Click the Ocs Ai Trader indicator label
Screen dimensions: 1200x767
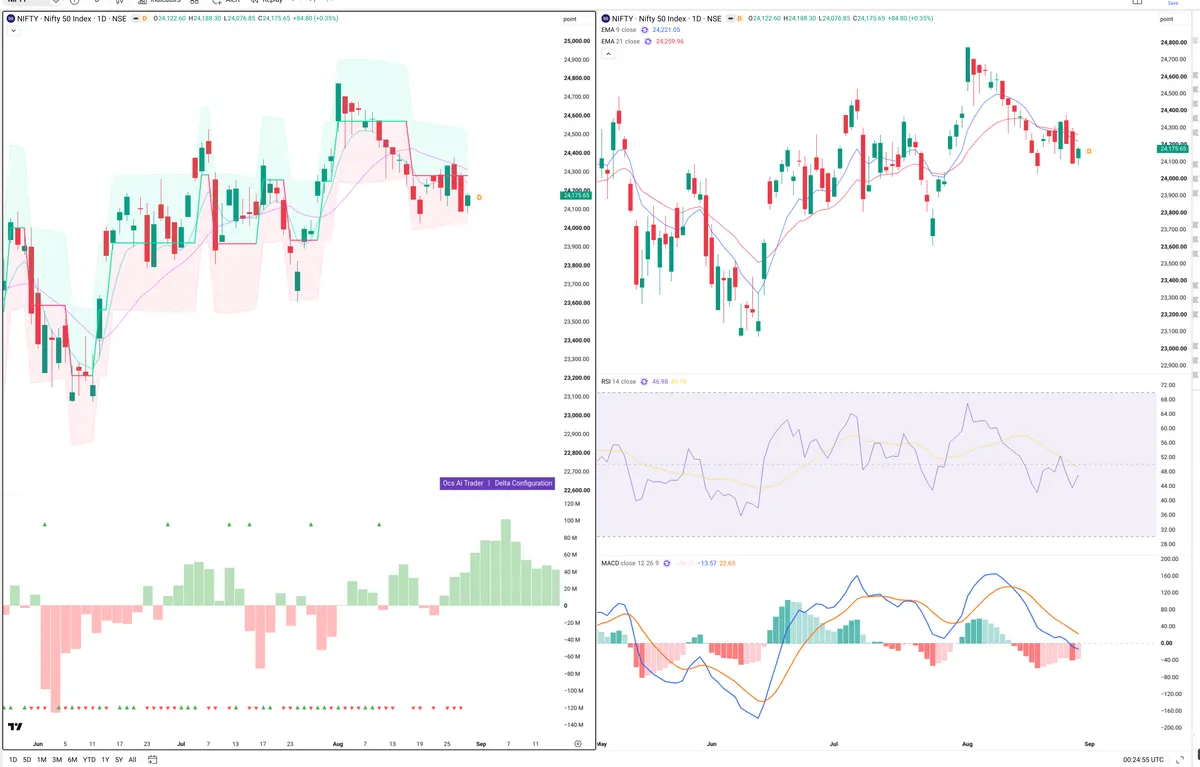[463, 483]
